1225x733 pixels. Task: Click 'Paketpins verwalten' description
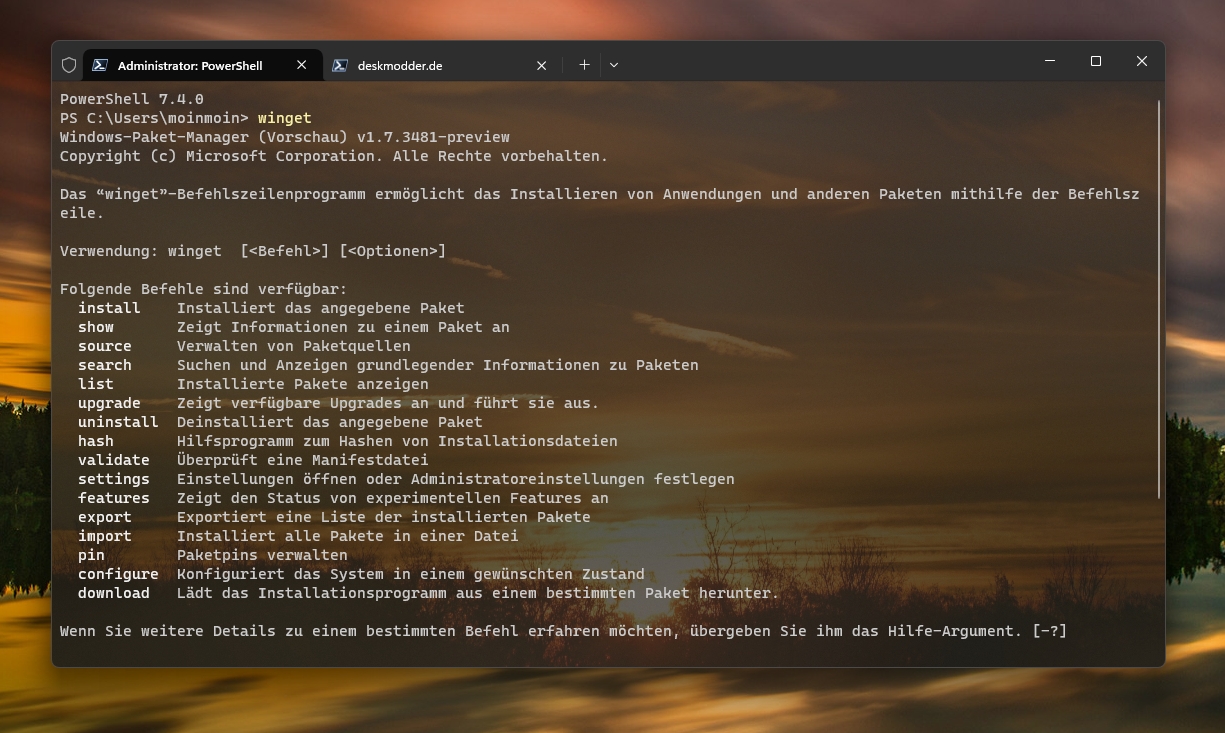(262, 555)
